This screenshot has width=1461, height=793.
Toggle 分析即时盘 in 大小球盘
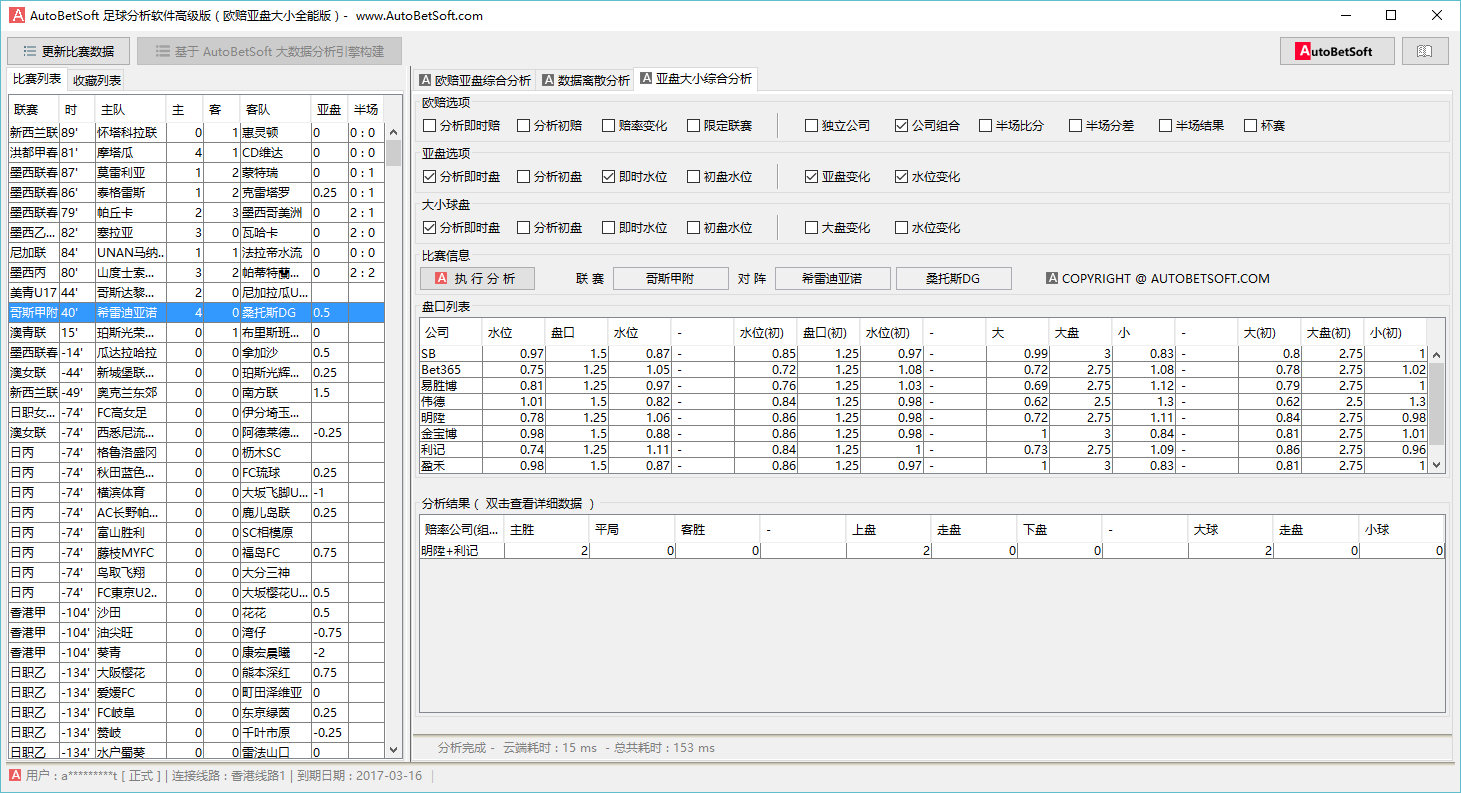[x=462, y=228]
